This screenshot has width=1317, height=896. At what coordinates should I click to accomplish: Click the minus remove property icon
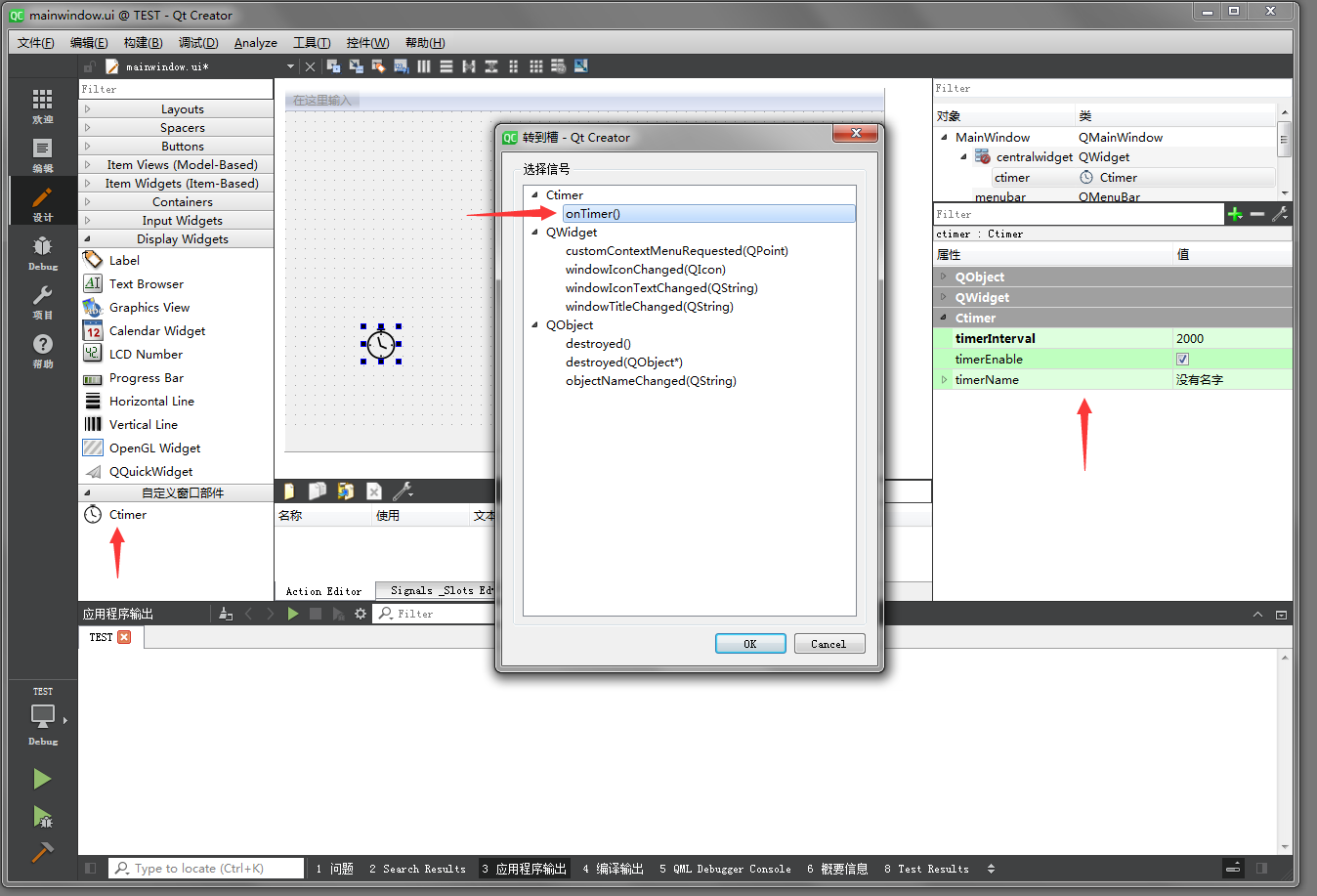(1257, 214)
